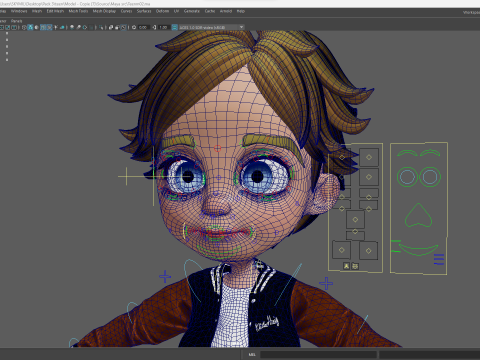Select top-right slider box diamond handle
The image size is (480, 360).
[369, 157]
